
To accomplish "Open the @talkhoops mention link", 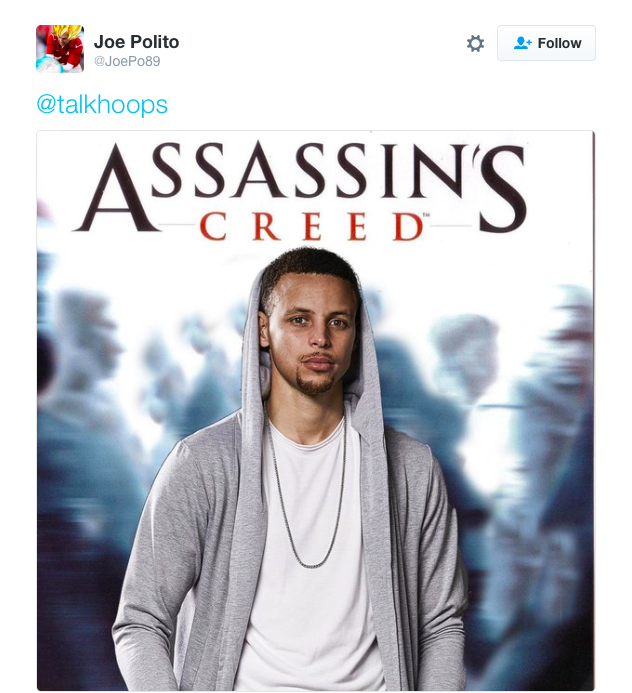I will coord(102,104).
